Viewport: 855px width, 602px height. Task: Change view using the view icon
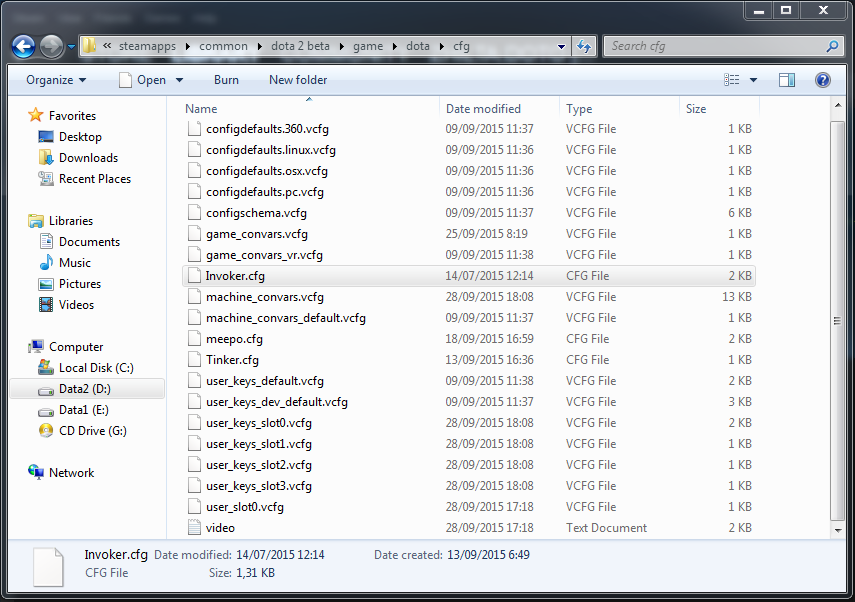click(732, 80)
